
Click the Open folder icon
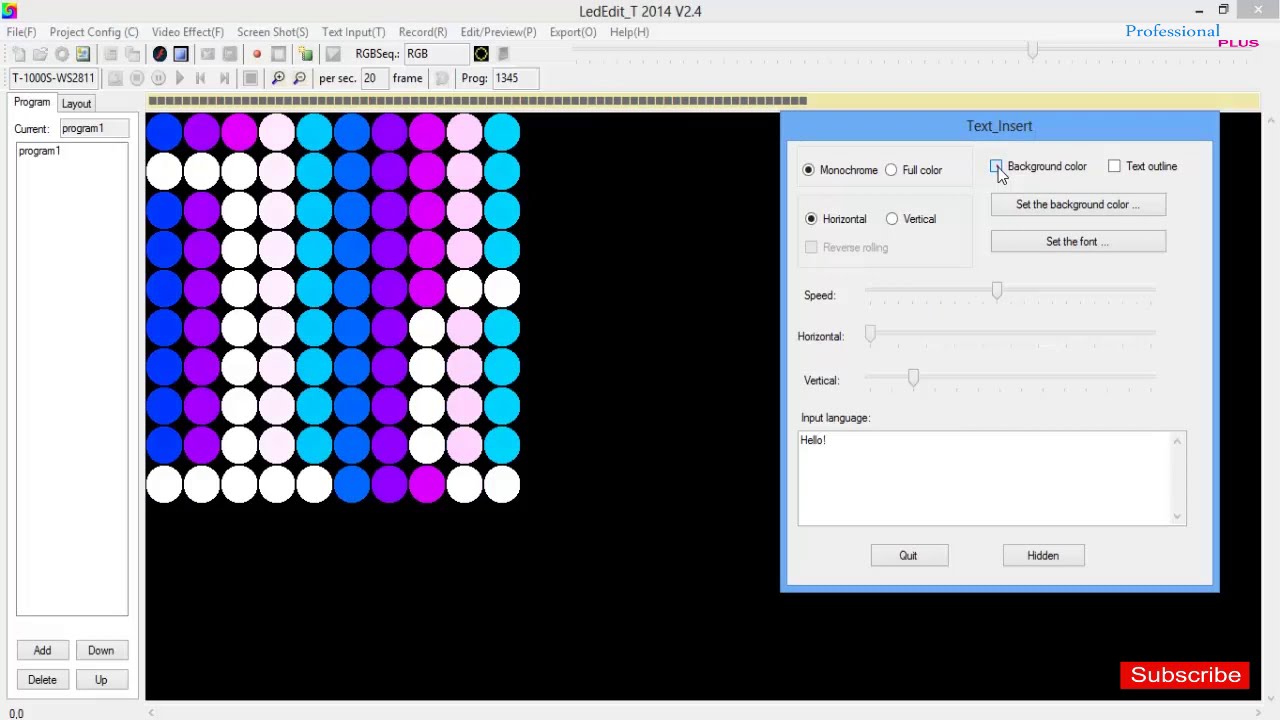pyautogui.click(x=40, y=54)
